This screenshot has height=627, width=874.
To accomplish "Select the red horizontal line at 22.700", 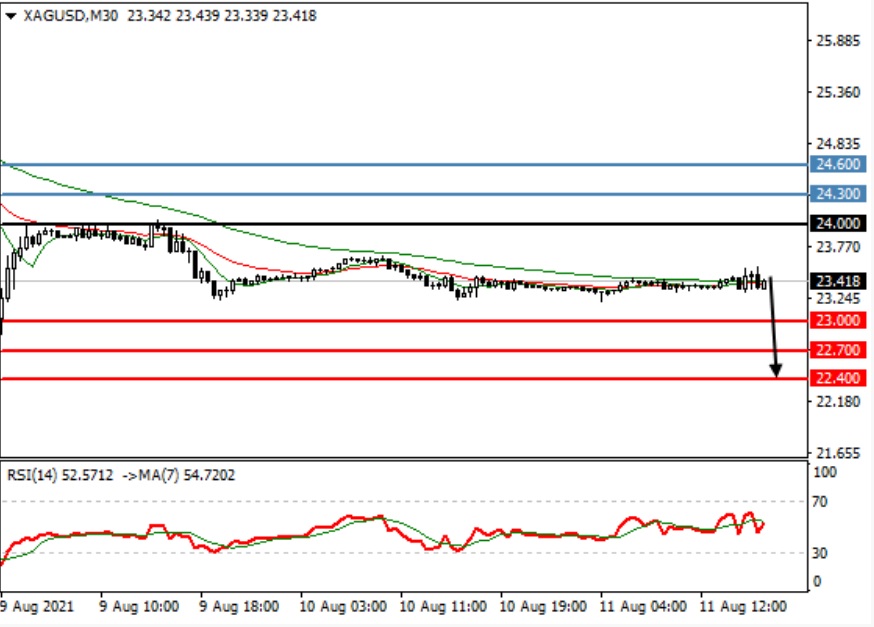I will click(404, 350).
